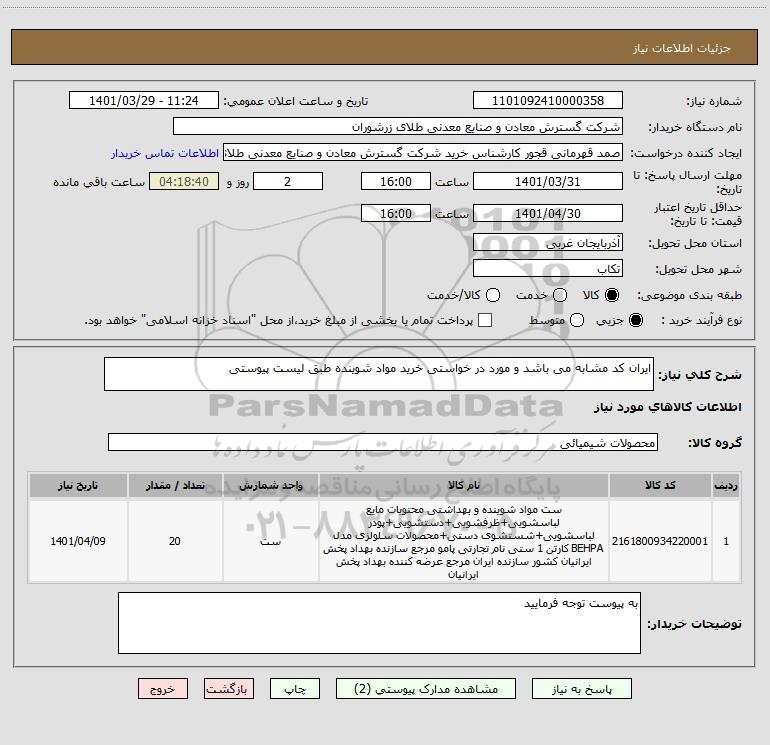Click the کد کالا column header
This screenshot has width=770, height=745.
(x=660, y=485)
